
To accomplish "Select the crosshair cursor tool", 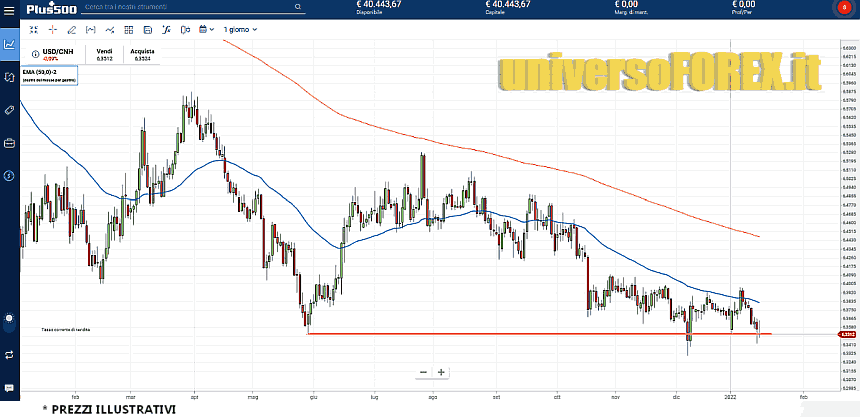I will tap(51, 30).
